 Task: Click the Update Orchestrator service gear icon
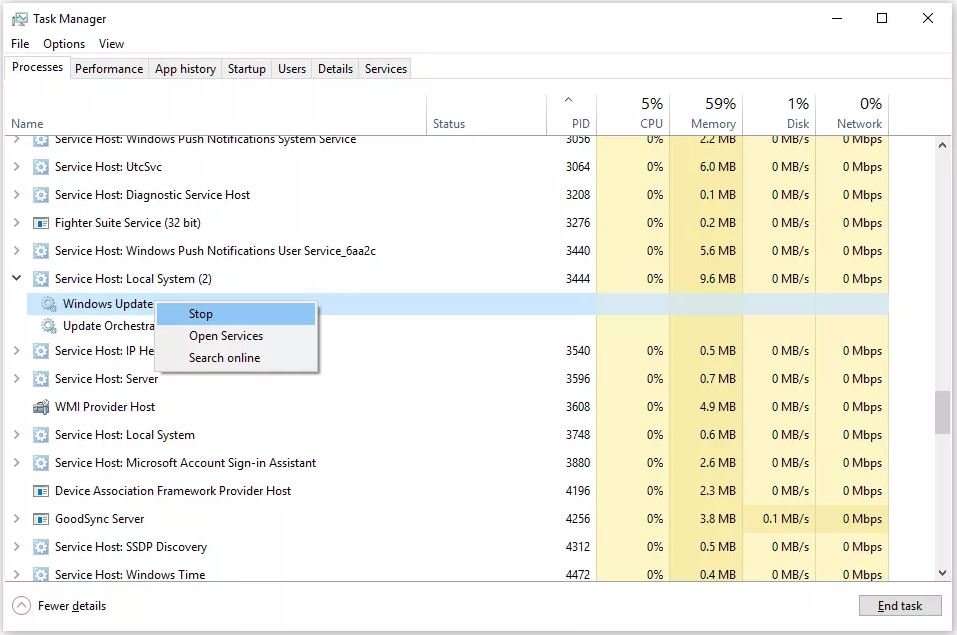(49, 326)
